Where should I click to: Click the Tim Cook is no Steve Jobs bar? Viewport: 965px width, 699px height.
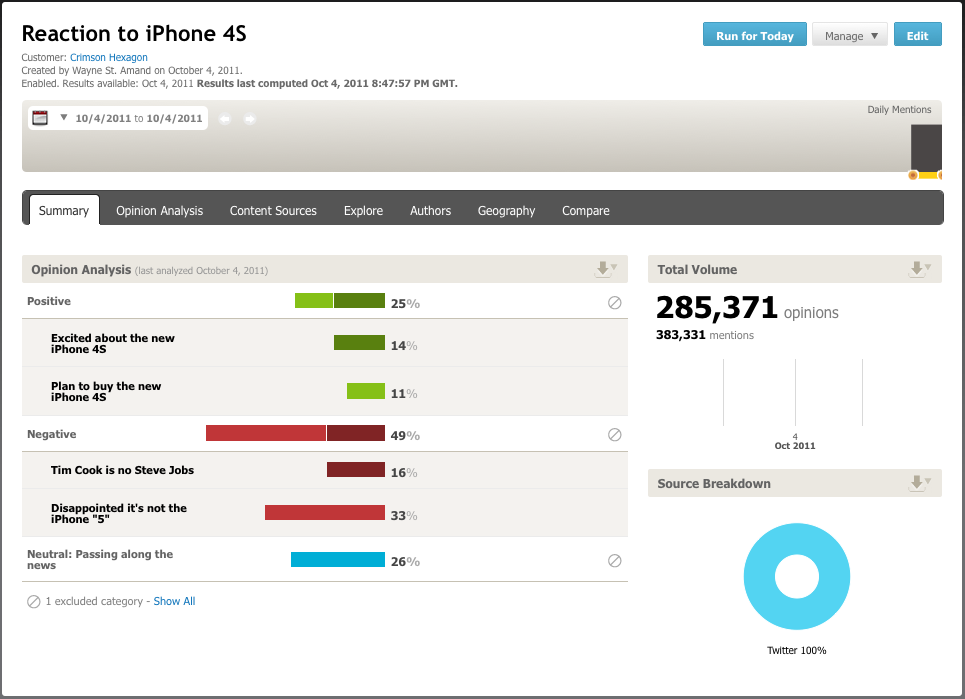[x=356, y=469]
